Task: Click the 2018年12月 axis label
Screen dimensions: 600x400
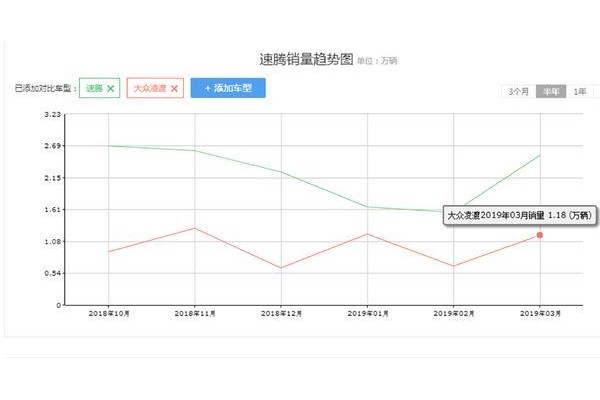Action: click(282, 313)
